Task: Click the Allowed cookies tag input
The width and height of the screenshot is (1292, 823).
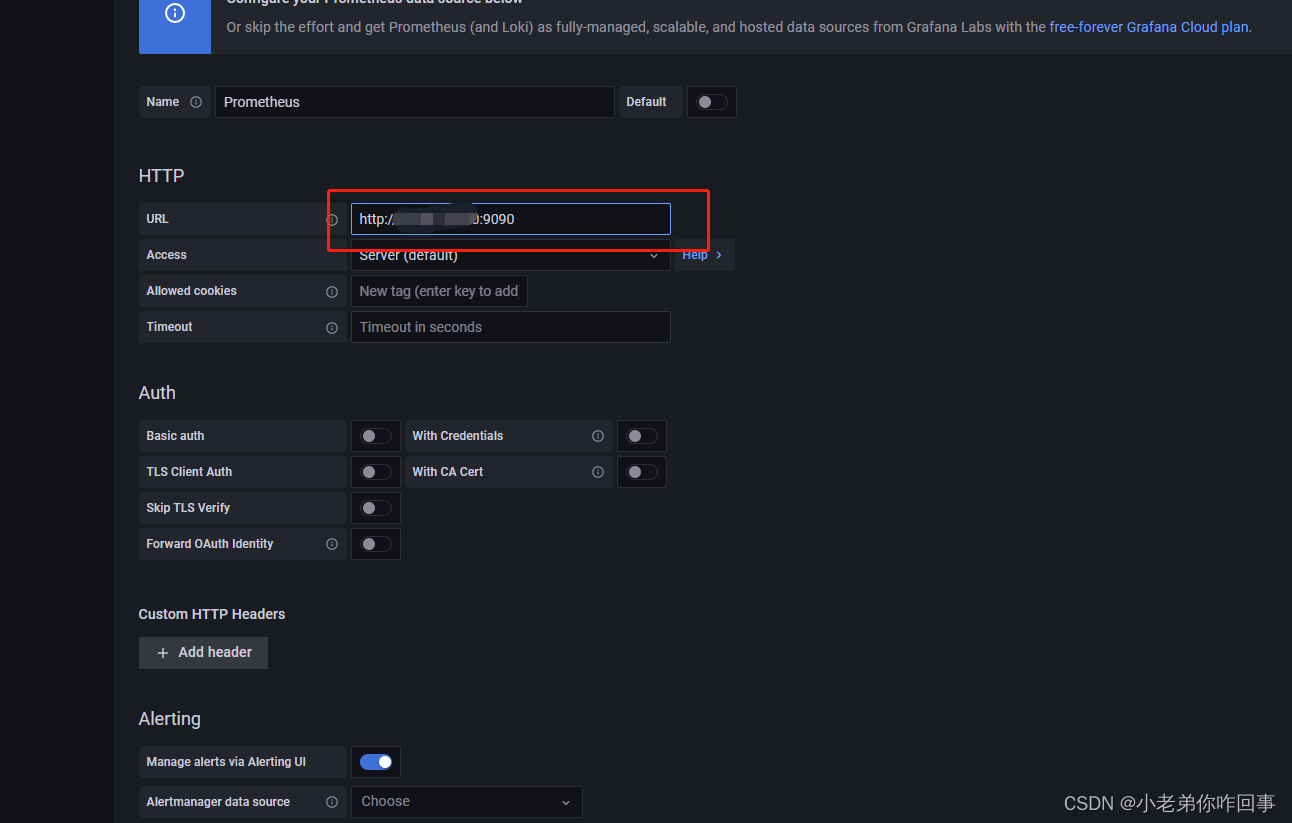Action: pos(439,291)
